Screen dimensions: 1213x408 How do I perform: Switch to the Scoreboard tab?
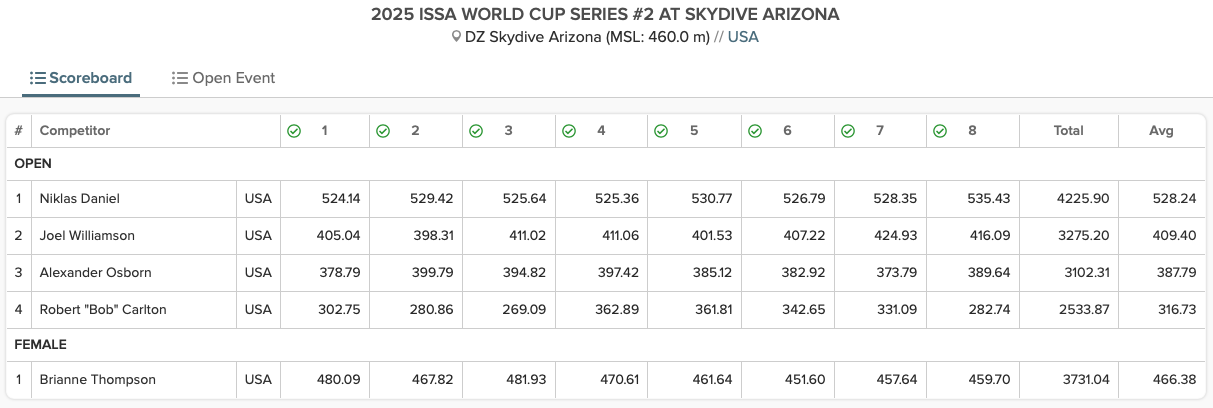pos(81,78)
